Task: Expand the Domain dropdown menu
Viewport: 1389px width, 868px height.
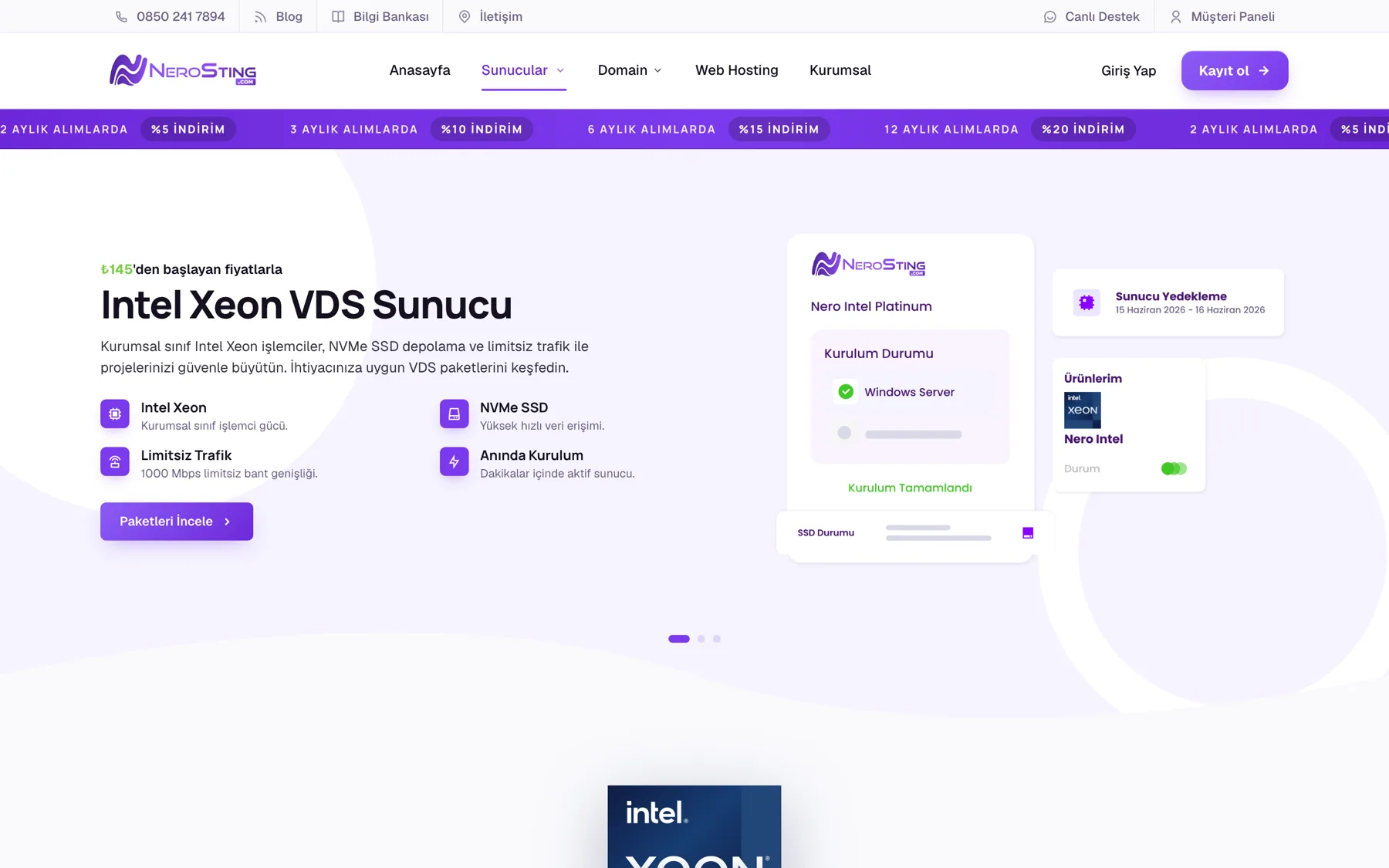Action: pos(630,70)
